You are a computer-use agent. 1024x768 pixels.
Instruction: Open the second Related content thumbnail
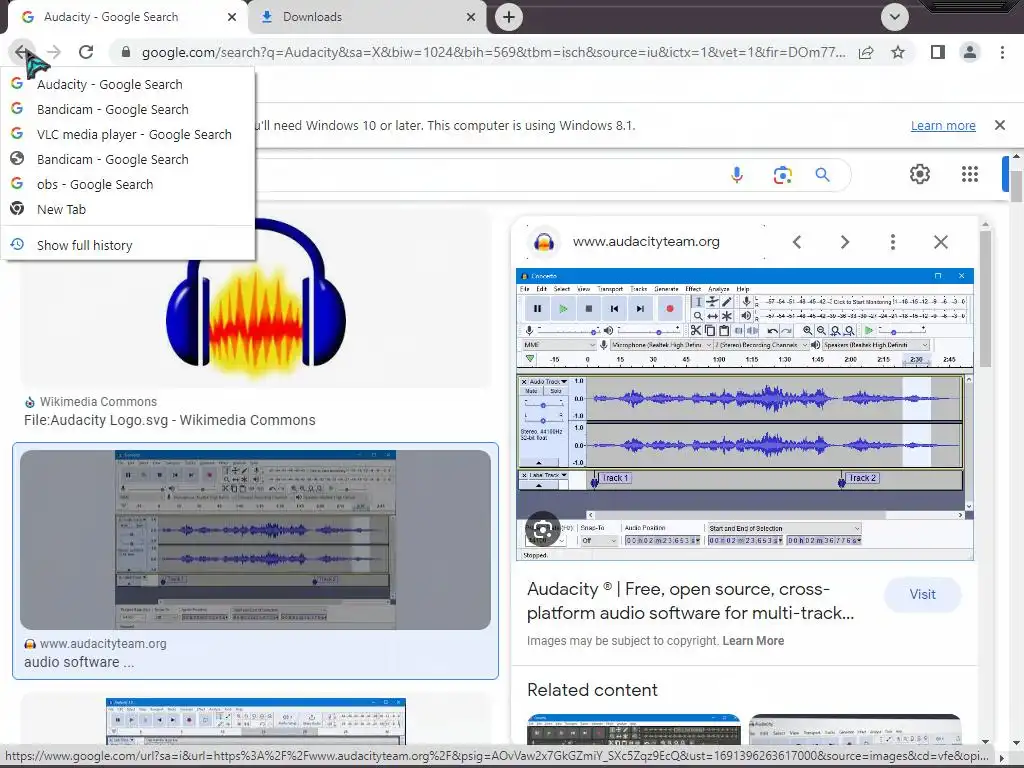855,729
